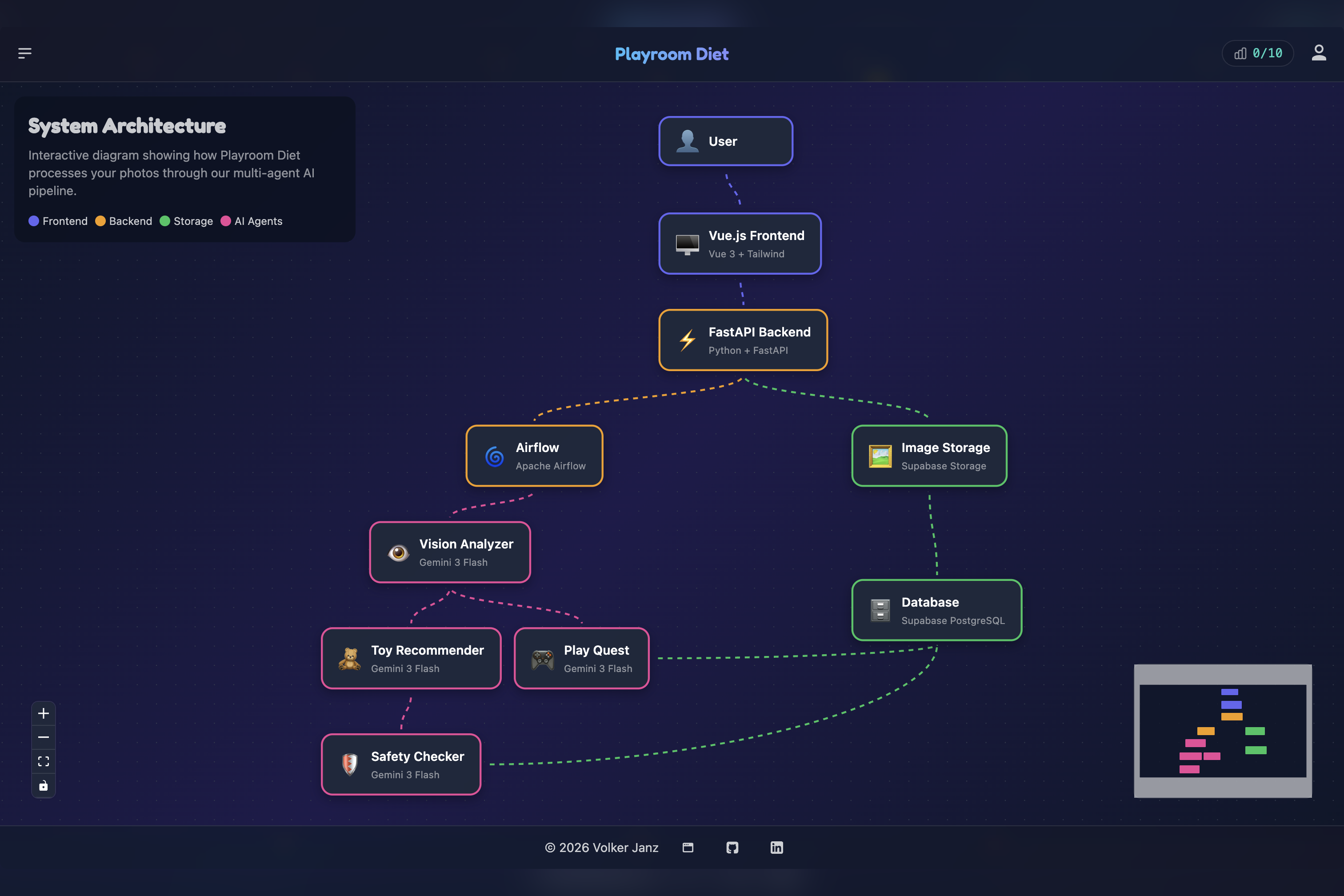Click the Storage green legend dot

tap(164, 221)
